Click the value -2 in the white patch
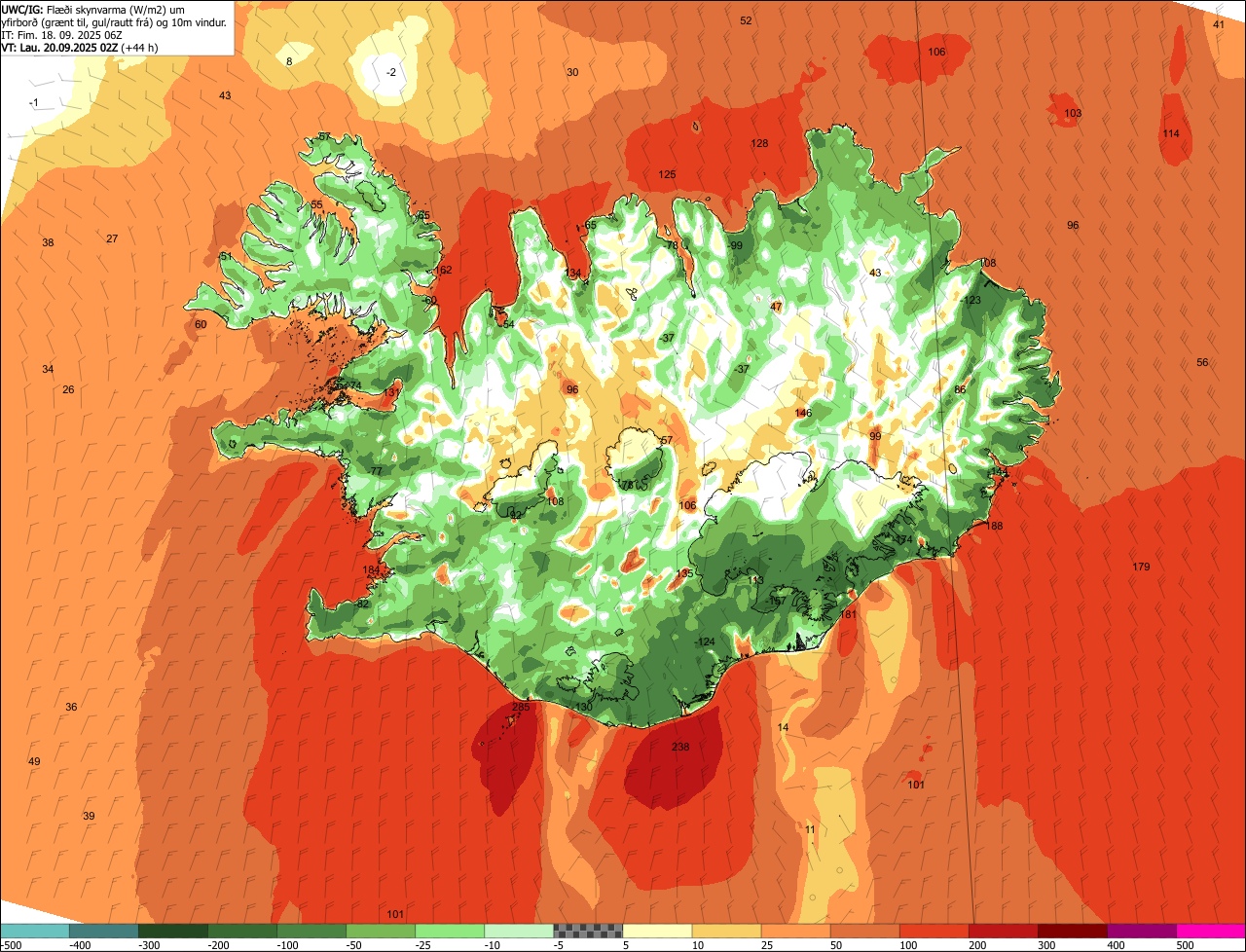Image resolution: width=1246 pixels, height=952 pixels. [391, 72]
